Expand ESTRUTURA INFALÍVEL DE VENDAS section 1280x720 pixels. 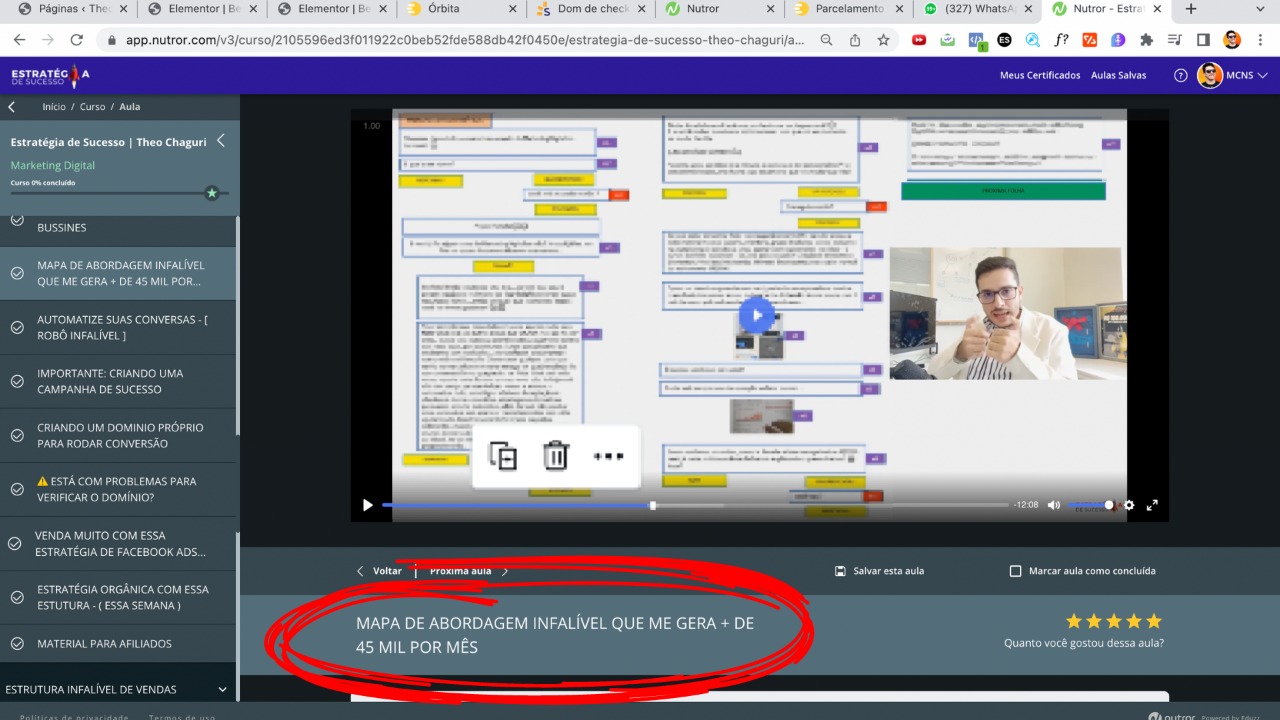[117, 689]
